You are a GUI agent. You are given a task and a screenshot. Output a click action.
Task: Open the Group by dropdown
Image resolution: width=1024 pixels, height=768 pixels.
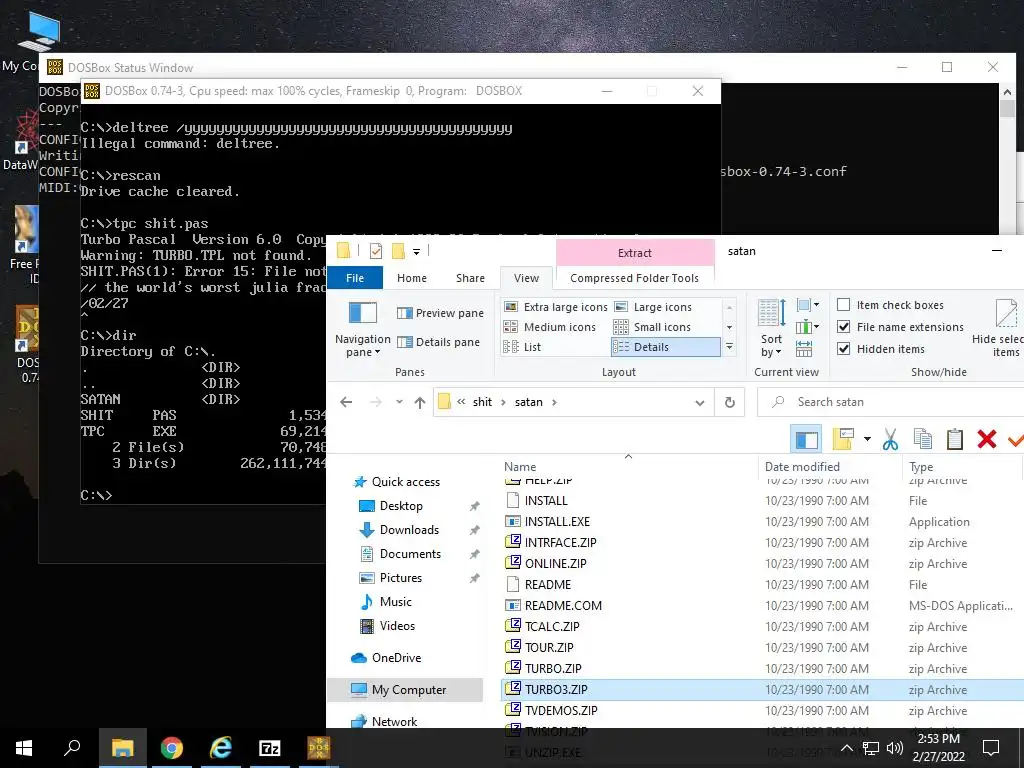pyautogui.click(x=808, y=305)
